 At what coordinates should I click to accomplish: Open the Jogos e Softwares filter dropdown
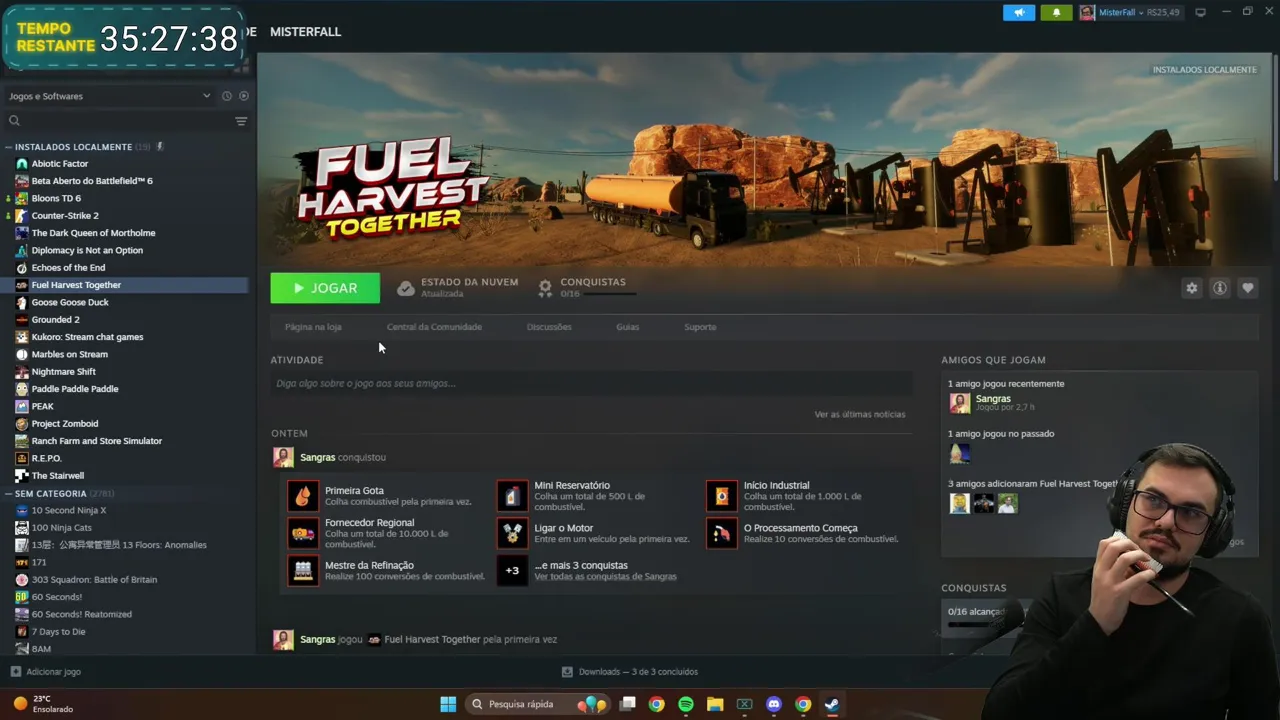point(109,96)
